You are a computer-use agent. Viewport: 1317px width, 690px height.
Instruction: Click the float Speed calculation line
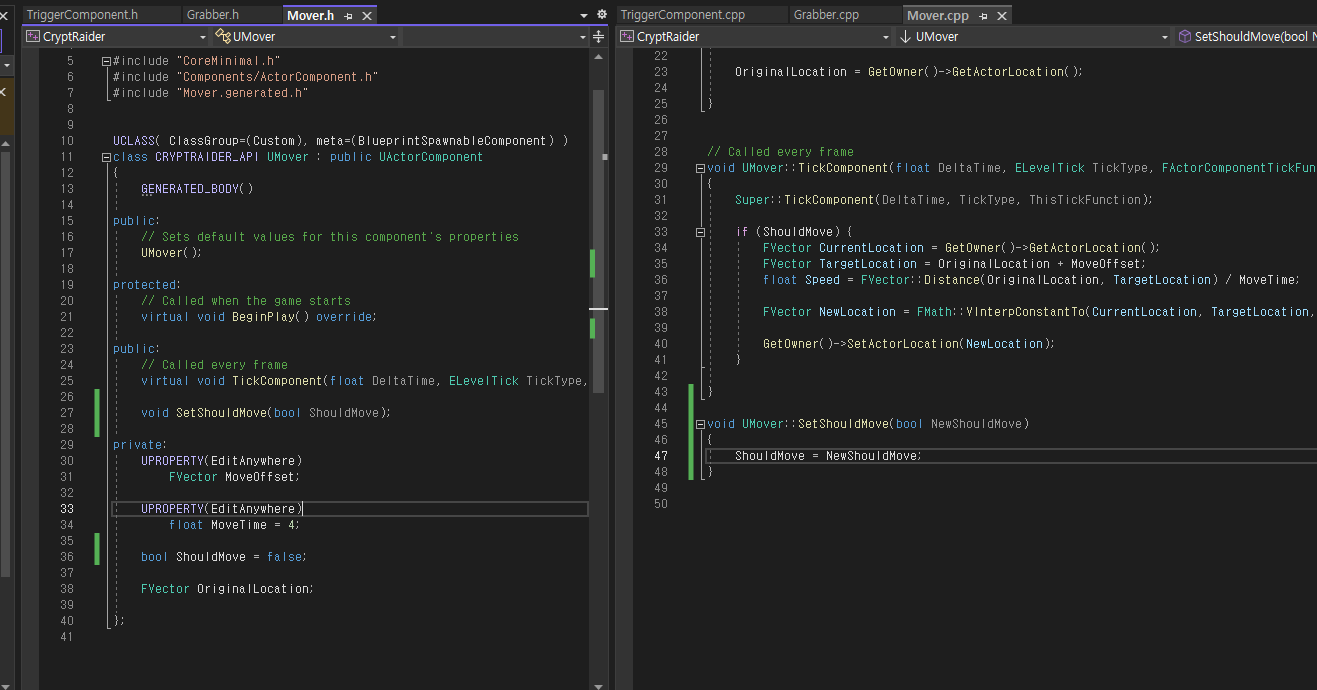click(x=1031, y=280)
